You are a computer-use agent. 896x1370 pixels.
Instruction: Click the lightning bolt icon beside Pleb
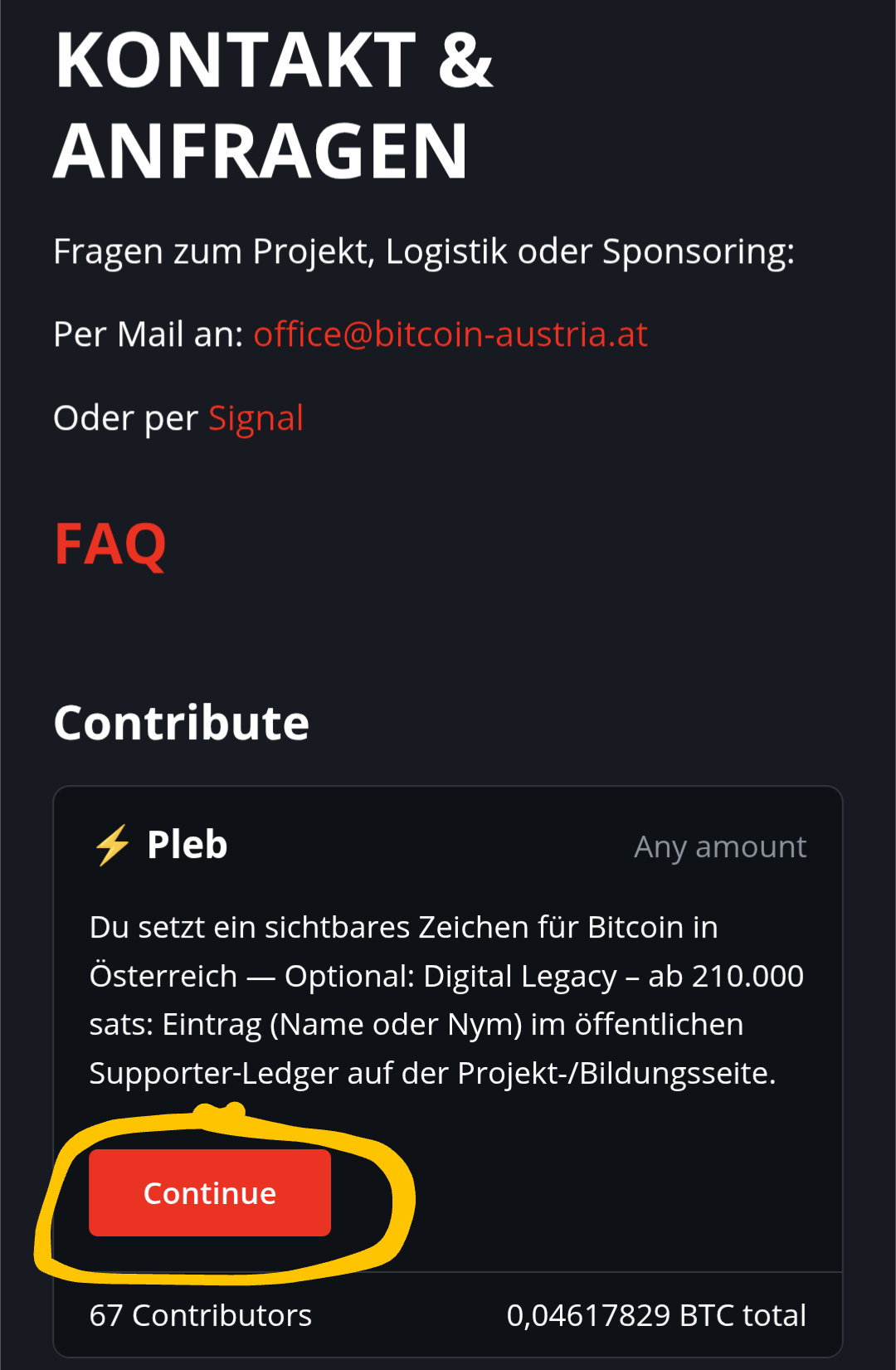click(x=113, y=846)
